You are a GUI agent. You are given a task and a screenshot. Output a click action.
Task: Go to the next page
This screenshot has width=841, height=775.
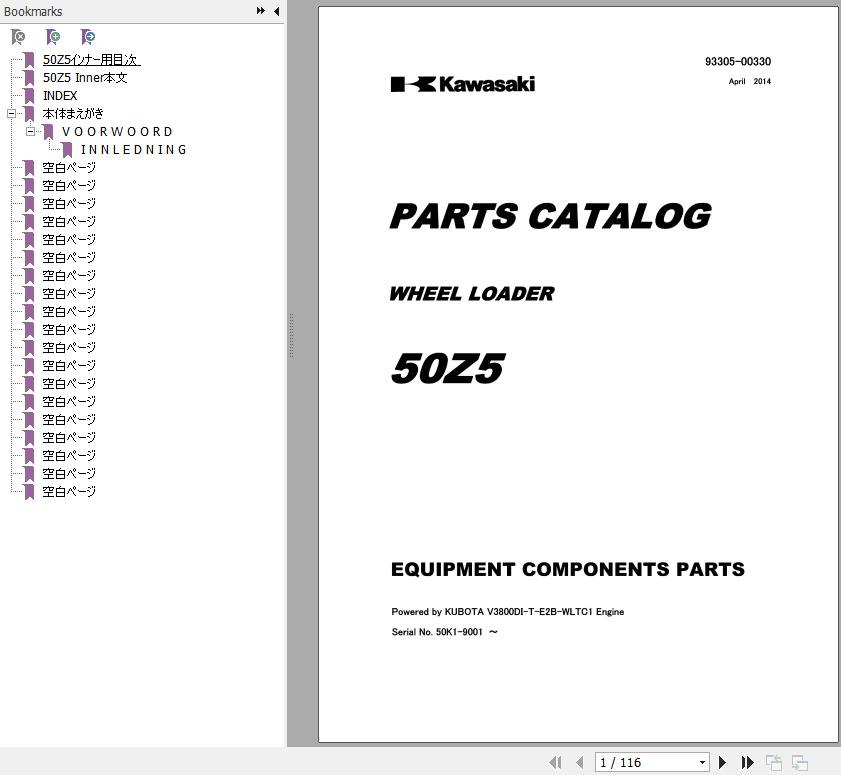coord(722,762)
